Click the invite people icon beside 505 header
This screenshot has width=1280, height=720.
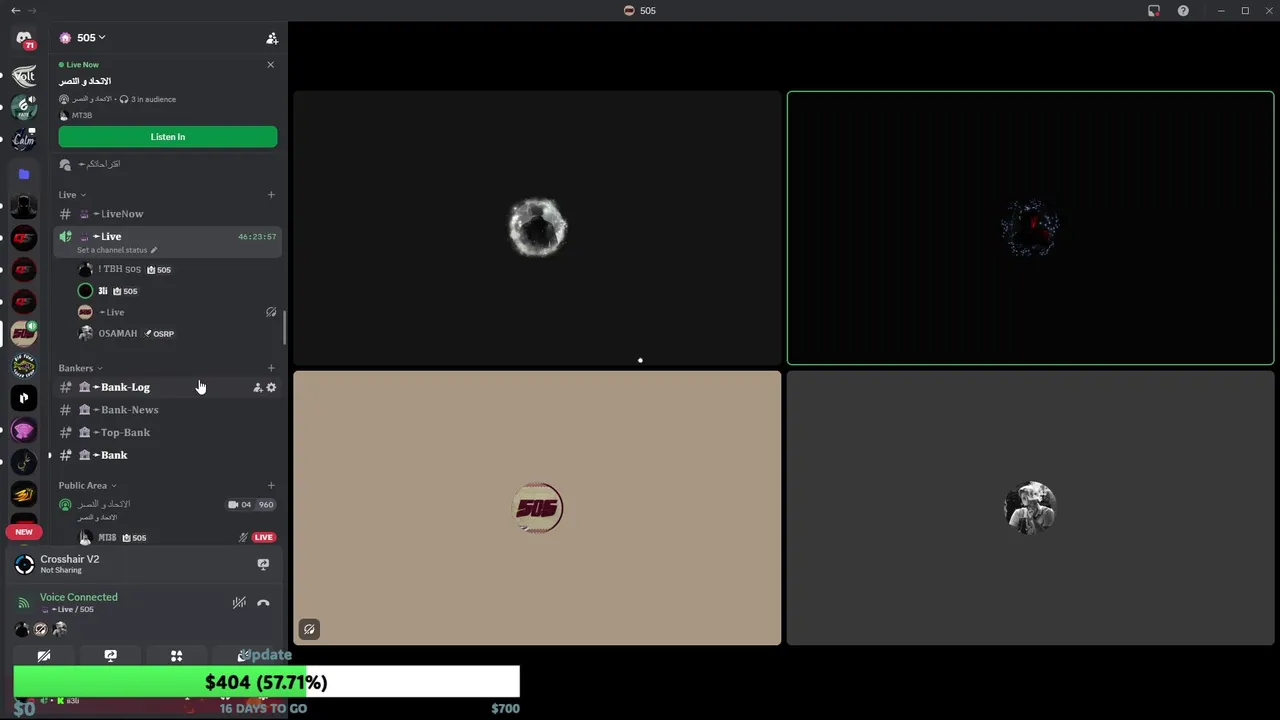point(272,38)
